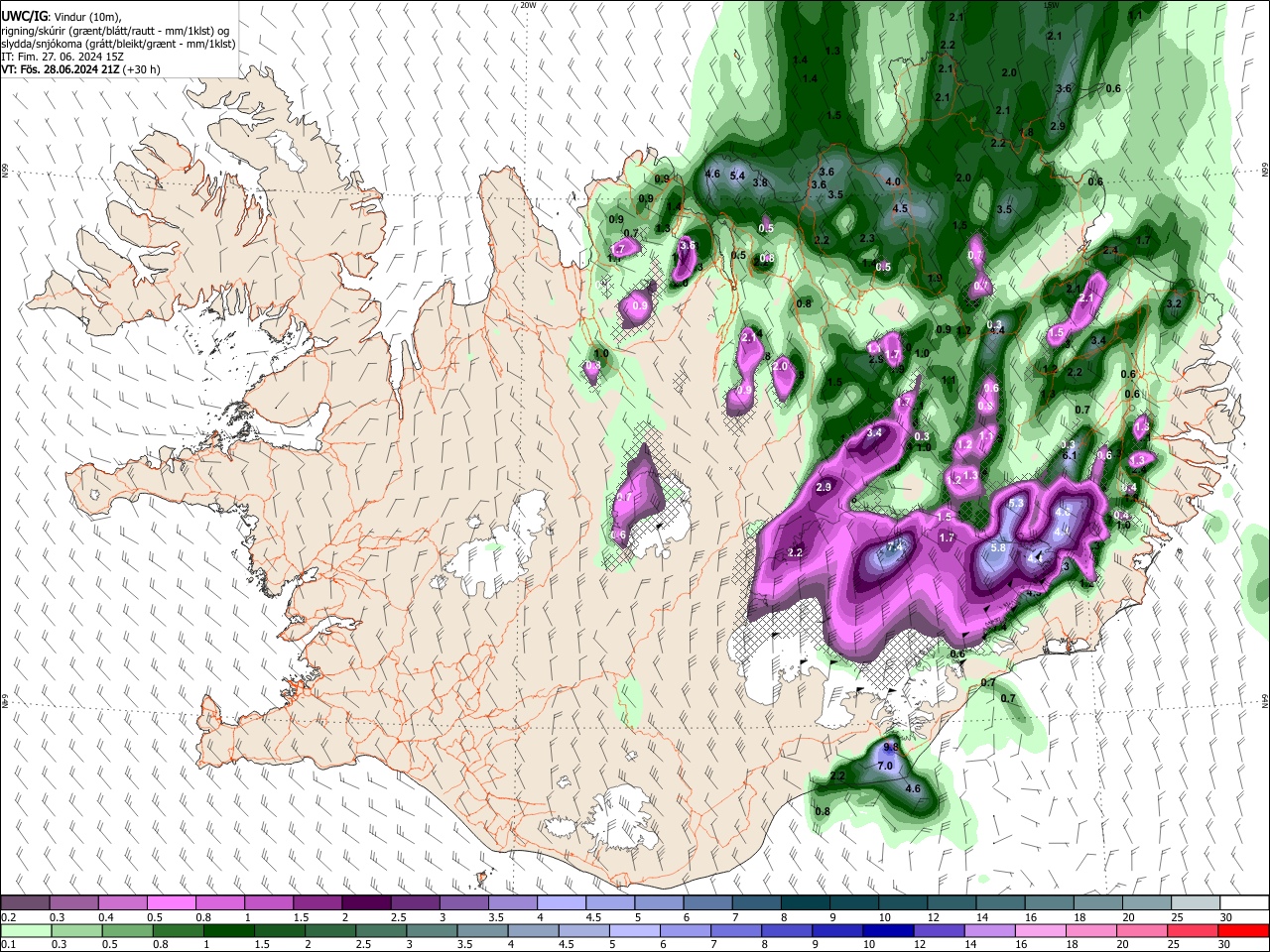Click the 4.0 value in the northern rain band
Viewport: 1270px width, 952px height.
(893, 181)
